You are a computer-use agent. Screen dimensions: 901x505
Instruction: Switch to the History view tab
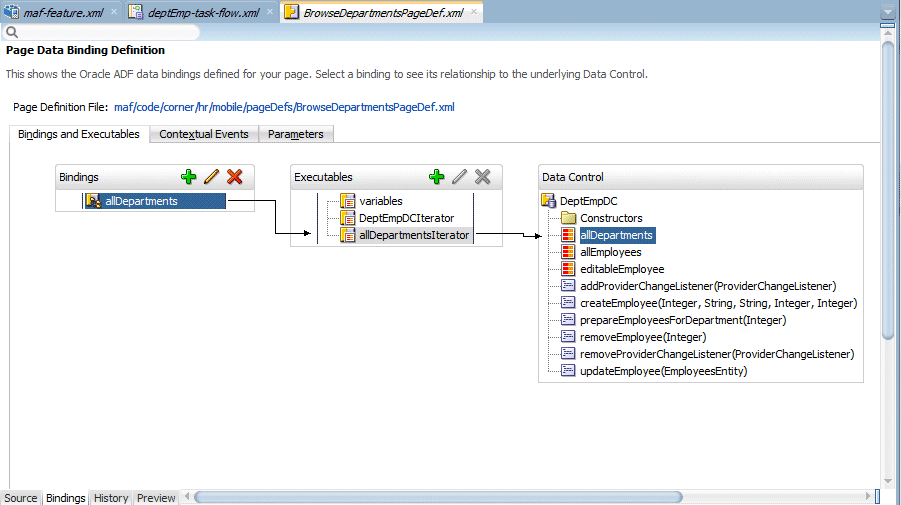[111, 498]
